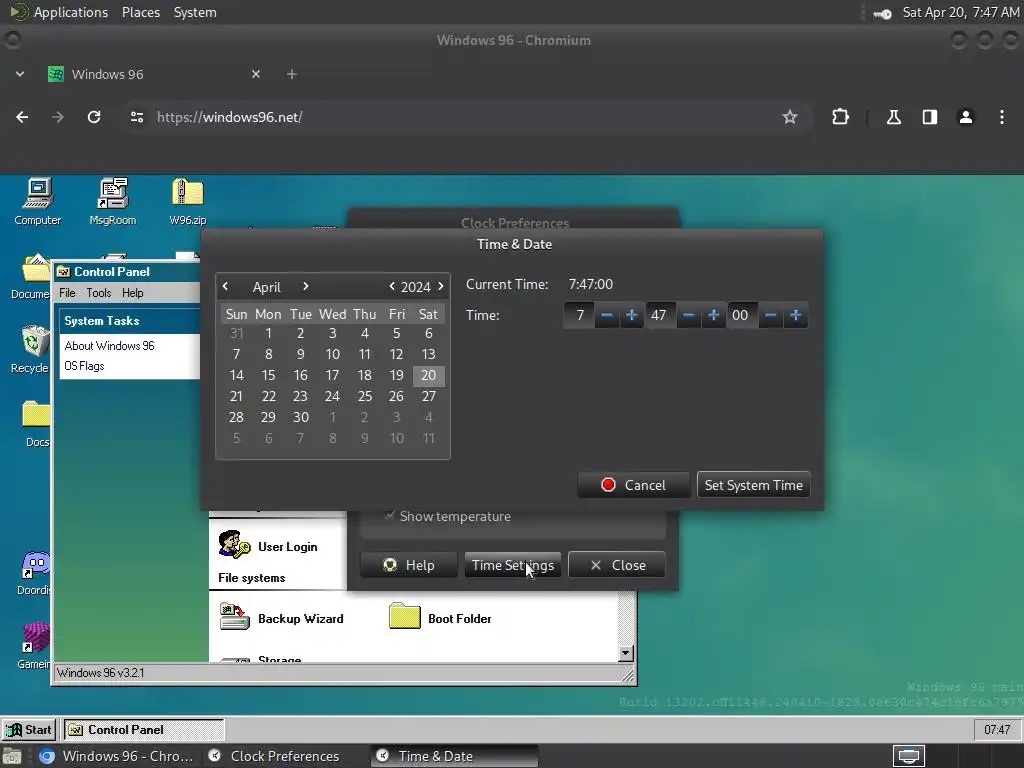Click OS Flags under System Tasks
The height and width of the screenshot is (768, 1024).
pyautogui.click(x=84, y=366)
